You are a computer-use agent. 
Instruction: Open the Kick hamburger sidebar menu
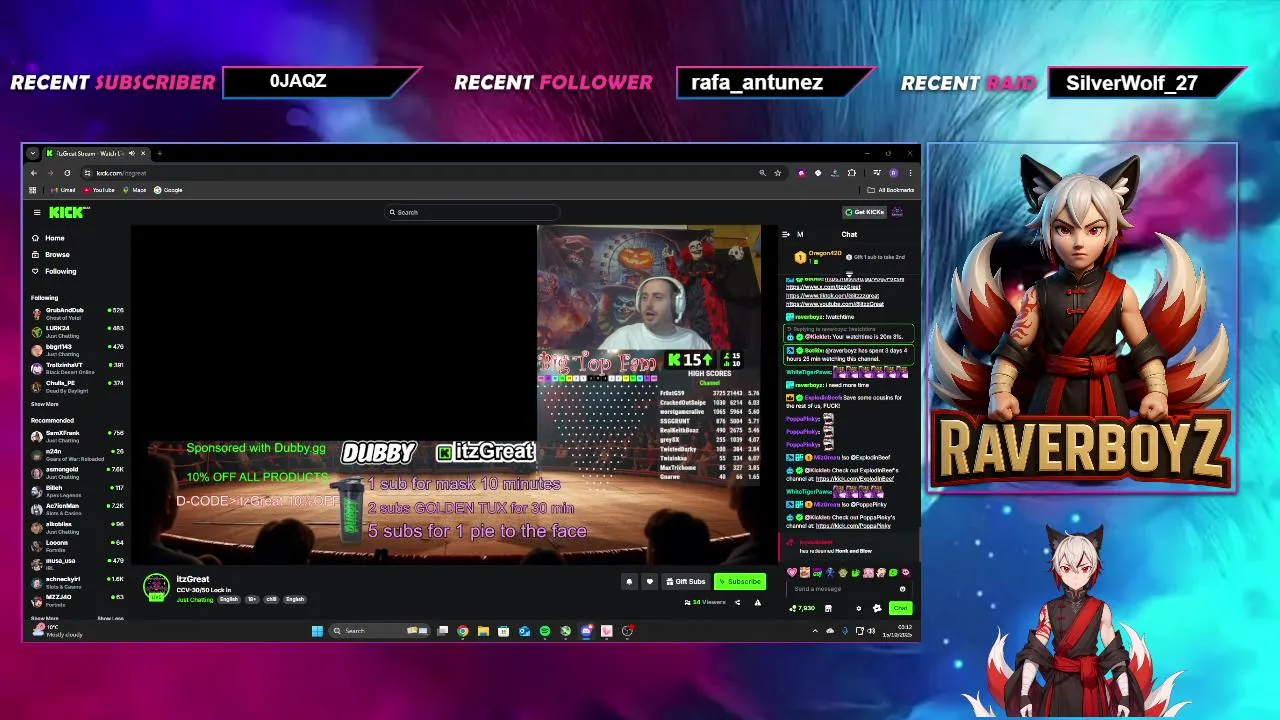(x=37, y=212)
